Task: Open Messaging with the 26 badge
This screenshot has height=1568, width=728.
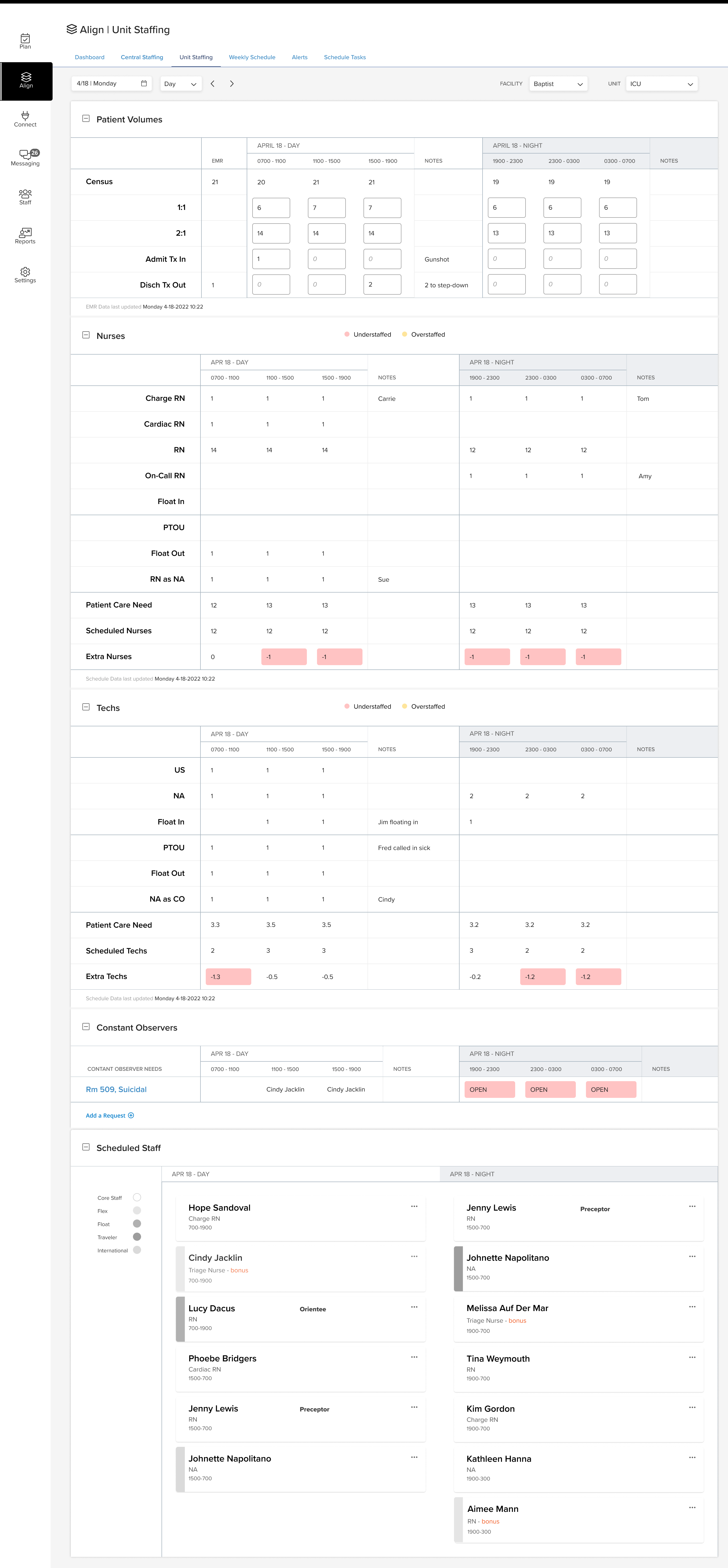Action: pos(25,158)
